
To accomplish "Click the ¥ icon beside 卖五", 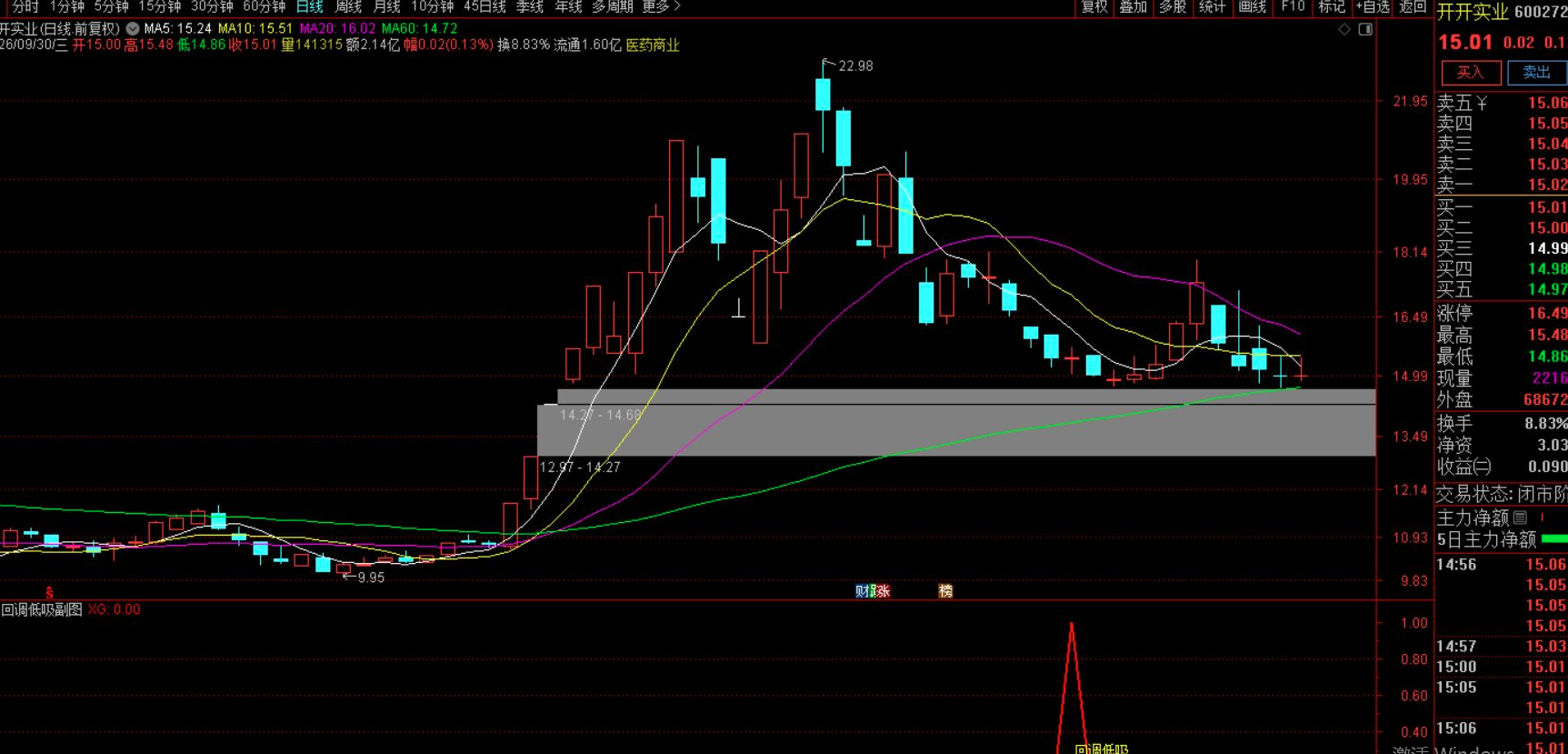I will [1483, 103].
